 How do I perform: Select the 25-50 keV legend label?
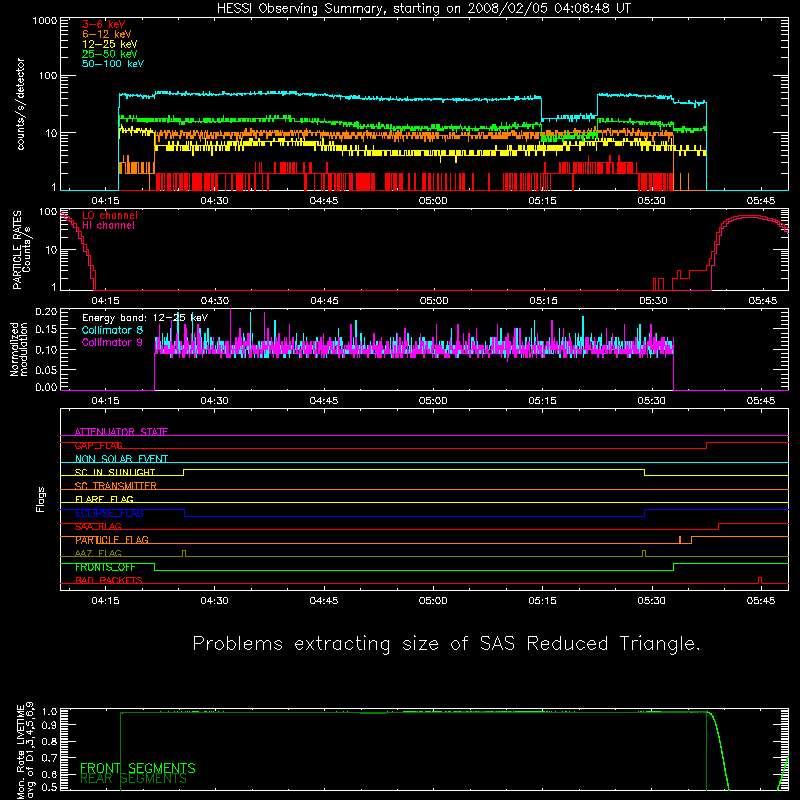(x=110, y=54)
